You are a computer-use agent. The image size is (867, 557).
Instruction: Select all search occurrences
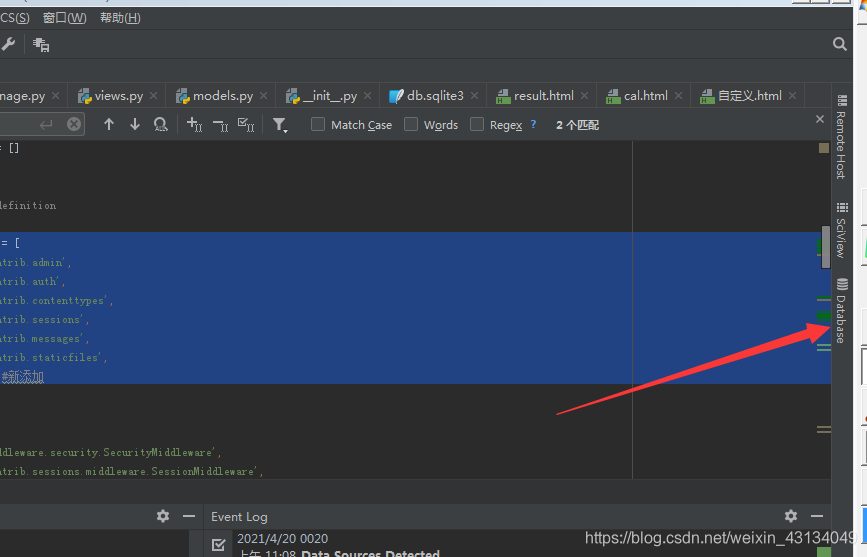click(246, 124)
